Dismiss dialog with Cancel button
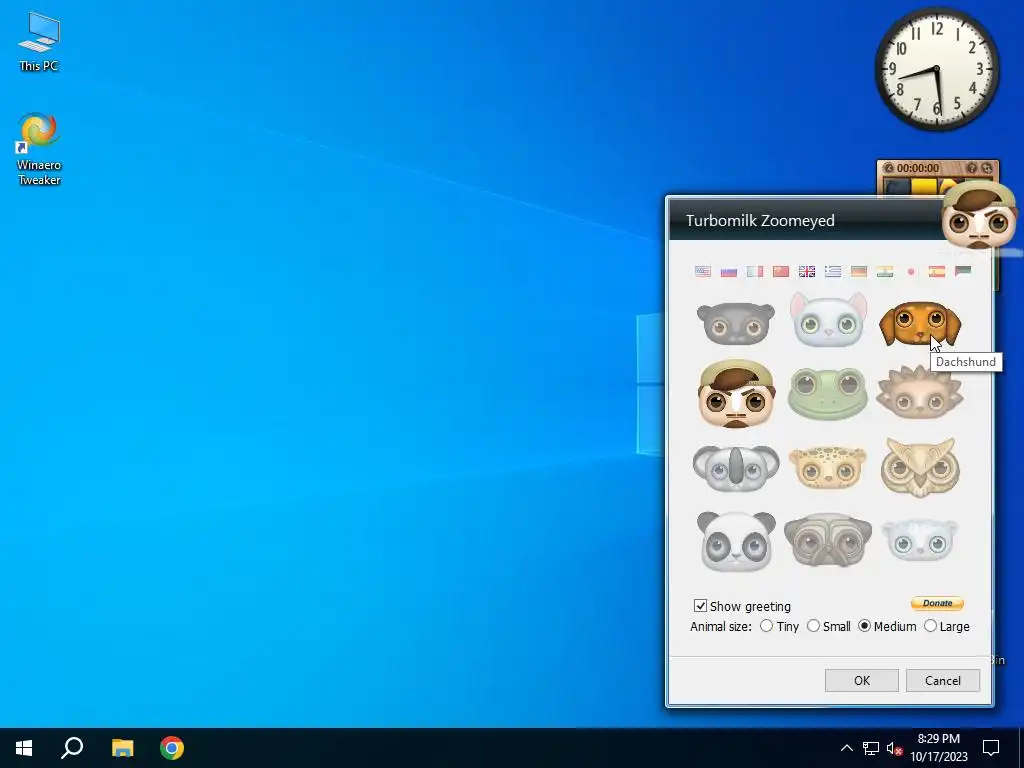 click(x=942, y=680)
